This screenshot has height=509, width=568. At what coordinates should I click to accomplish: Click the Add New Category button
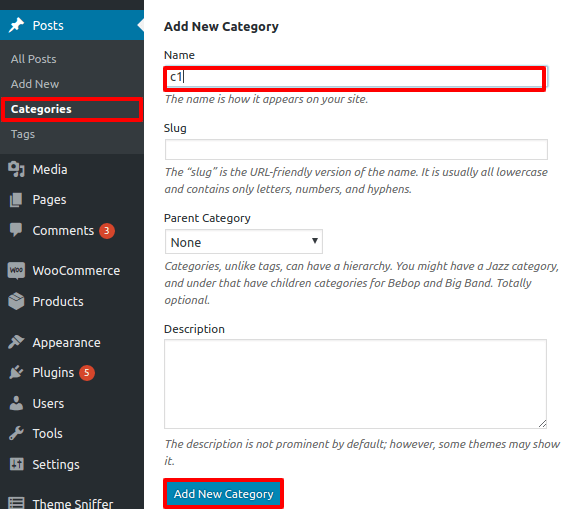pos(224,494)
